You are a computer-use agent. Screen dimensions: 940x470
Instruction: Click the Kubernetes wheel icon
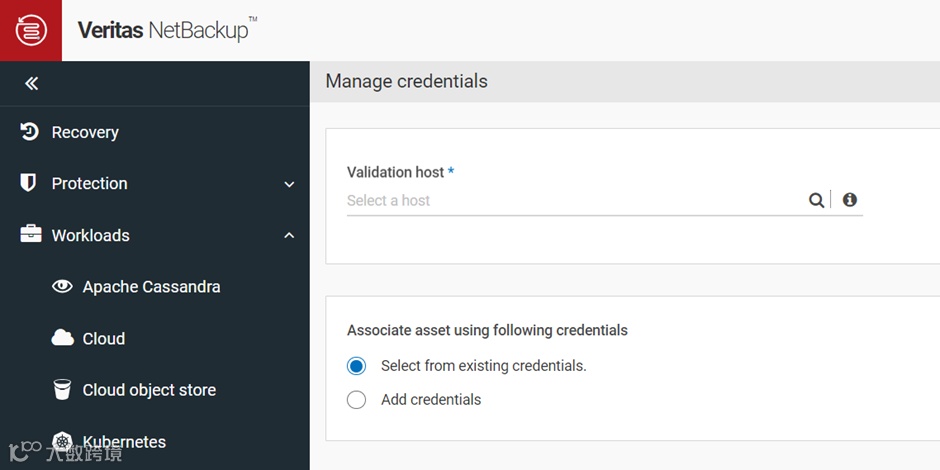(62, 442)
